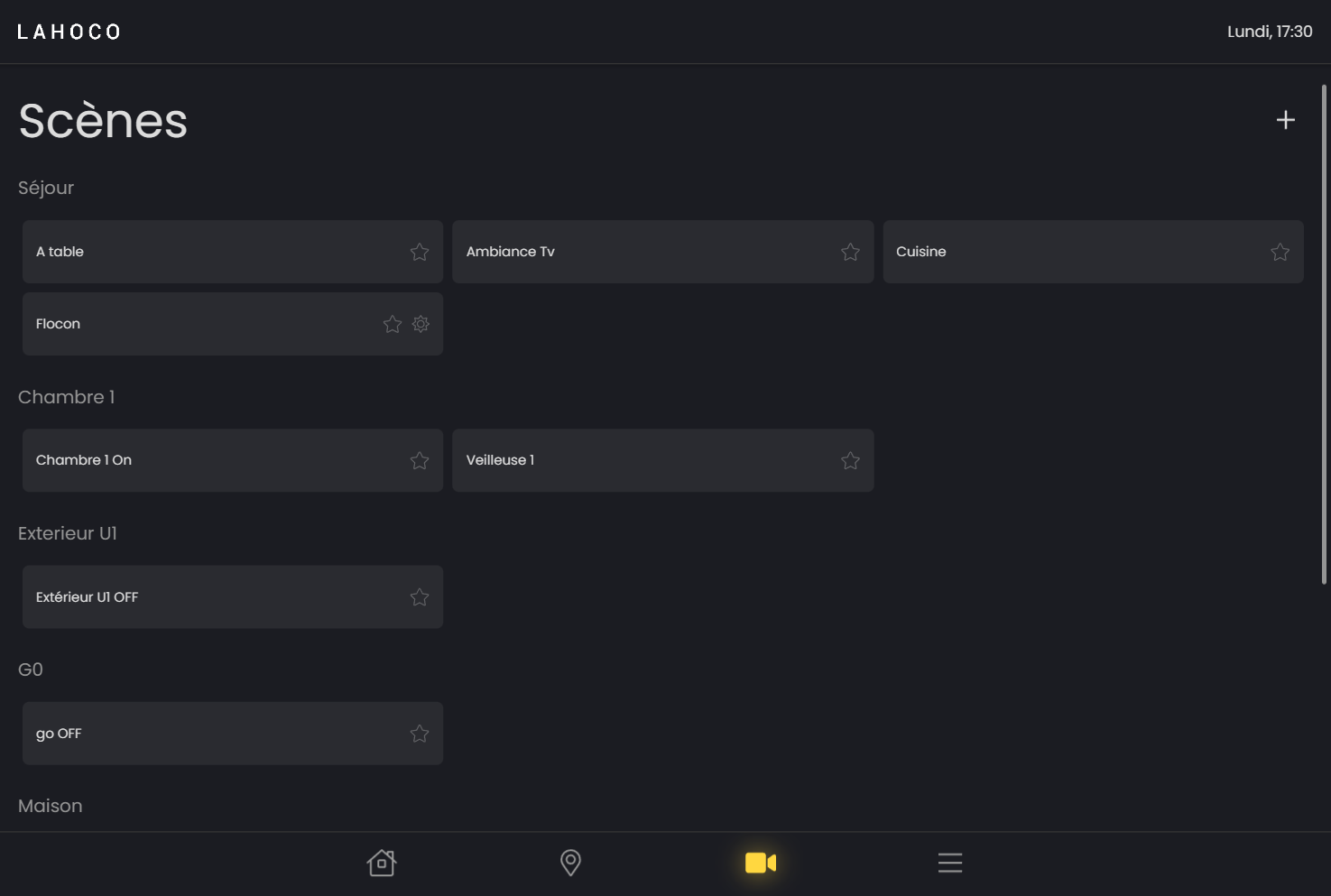Image resolution: width=1331 pixels, height=896 pixels.
Task: Select the yellow camera scenes tab
Action: [760, 863]
